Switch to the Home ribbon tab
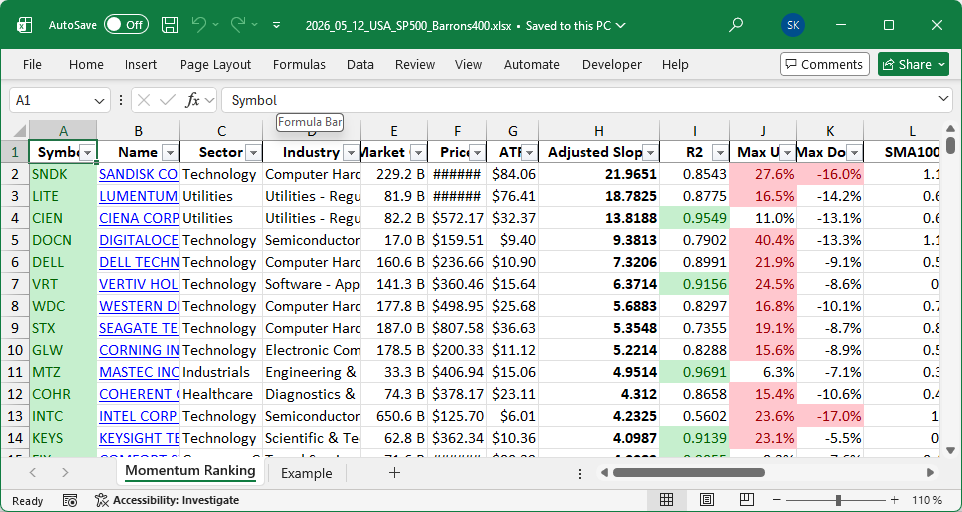962x512 pixels. 86,64
